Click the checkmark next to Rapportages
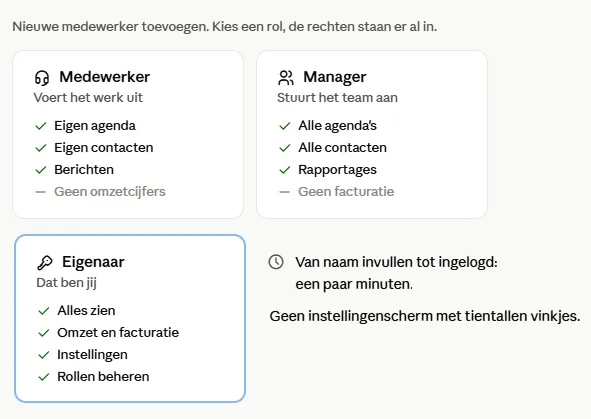591x419 pixels. [x=285, y=170]
